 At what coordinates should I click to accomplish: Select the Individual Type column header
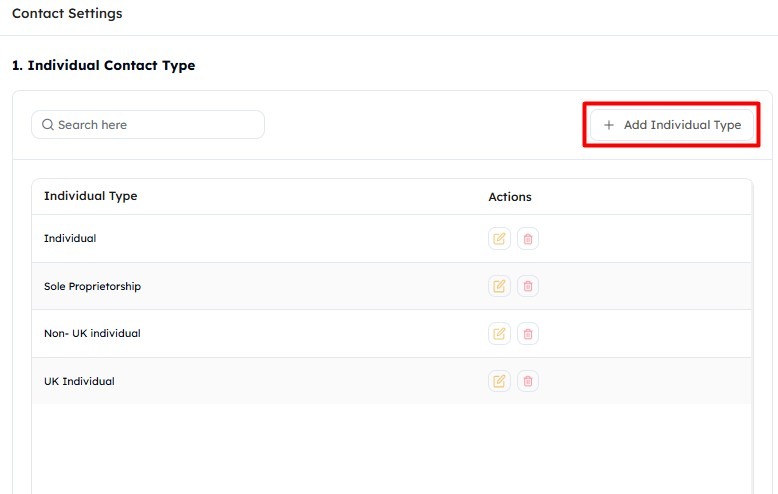[x=90, y=196]
